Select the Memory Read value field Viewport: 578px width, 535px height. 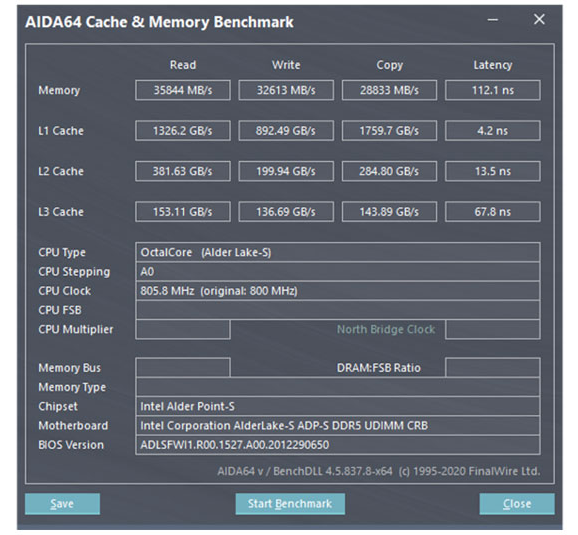(x=183, y=90)
